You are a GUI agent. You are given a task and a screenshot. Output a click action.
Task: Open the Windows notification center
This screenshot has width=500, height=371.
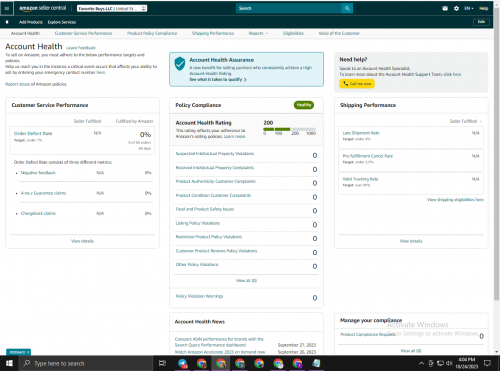(487, 363)
